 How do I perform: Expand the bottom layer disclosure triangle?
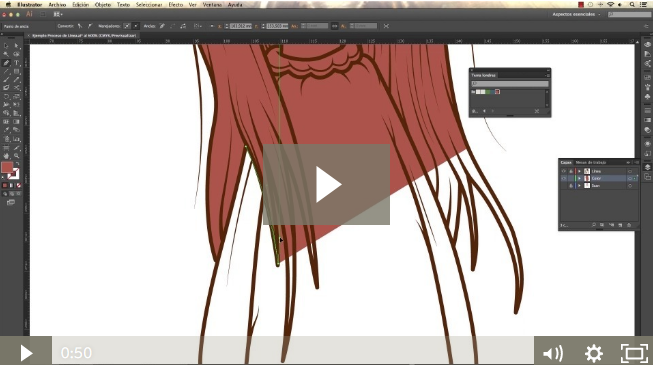click(579, 185)
